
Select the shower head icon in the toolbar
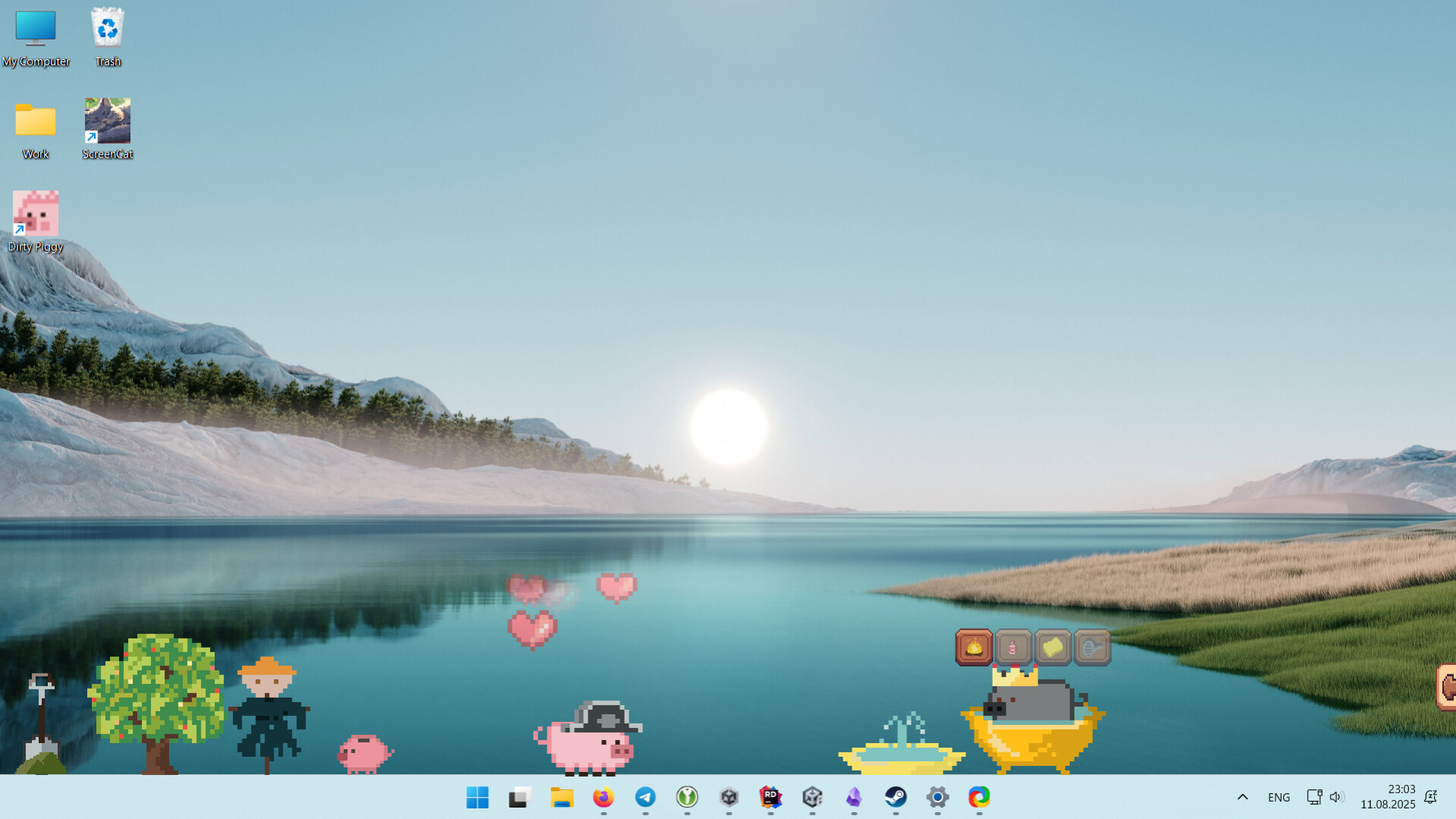coord(1092,648)
